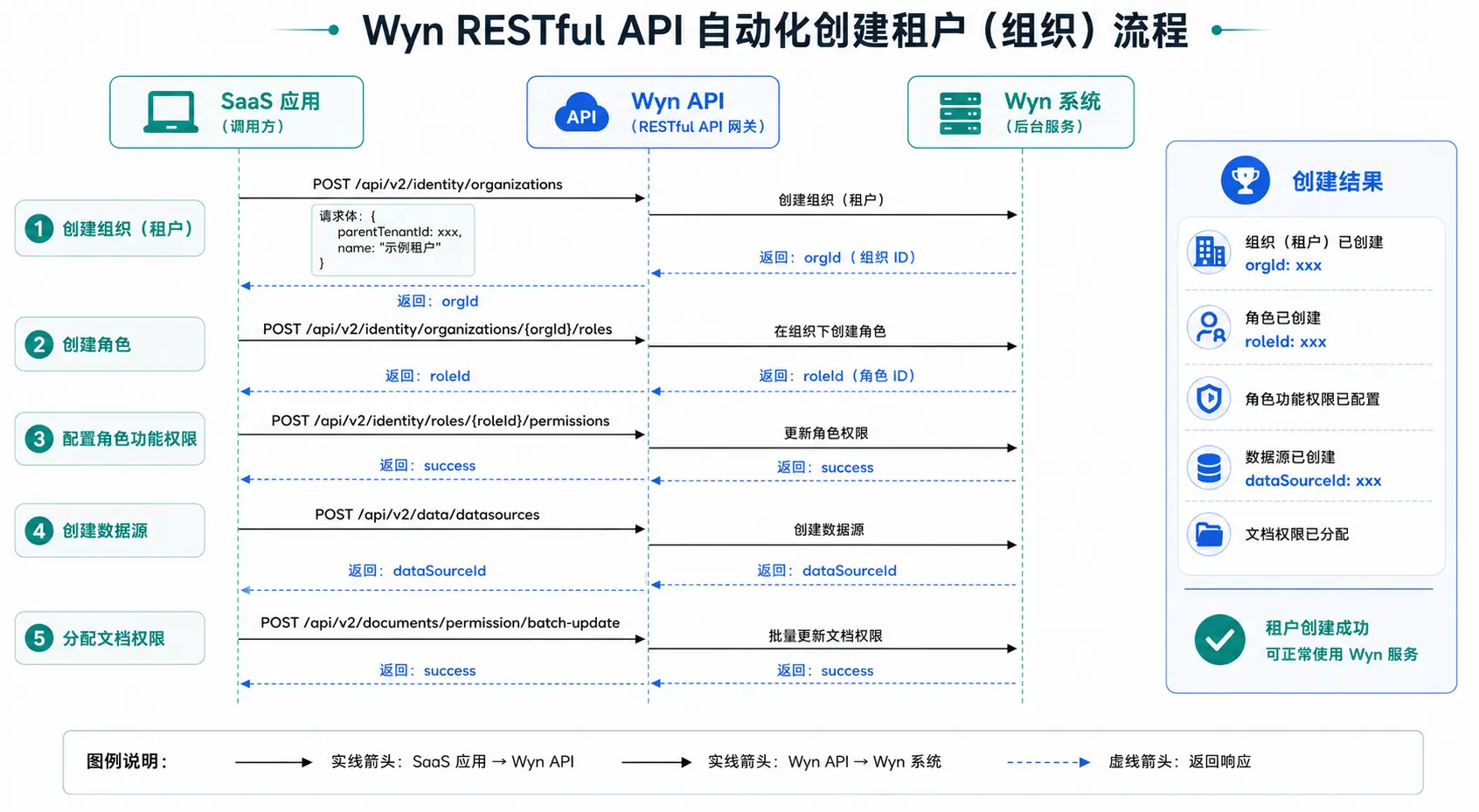The image size is (1479, 812).
Task: Click the 创建结果 panel title
Action: [1337, 182]
